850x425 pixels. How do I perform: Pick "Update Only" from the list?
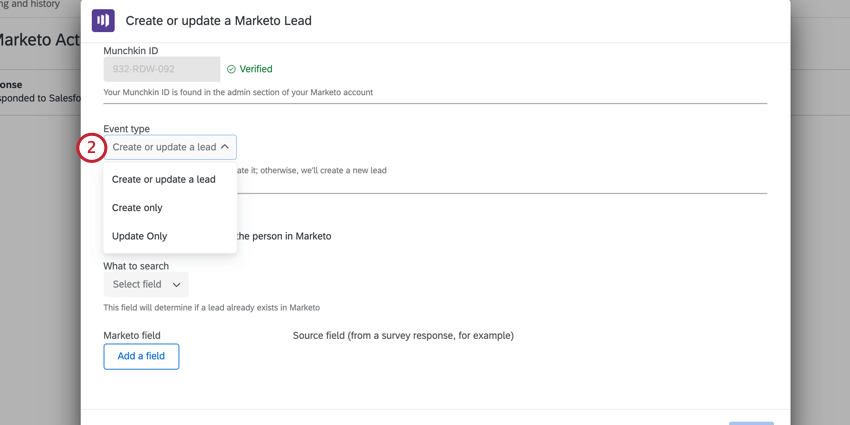click(x=140, y=236)
